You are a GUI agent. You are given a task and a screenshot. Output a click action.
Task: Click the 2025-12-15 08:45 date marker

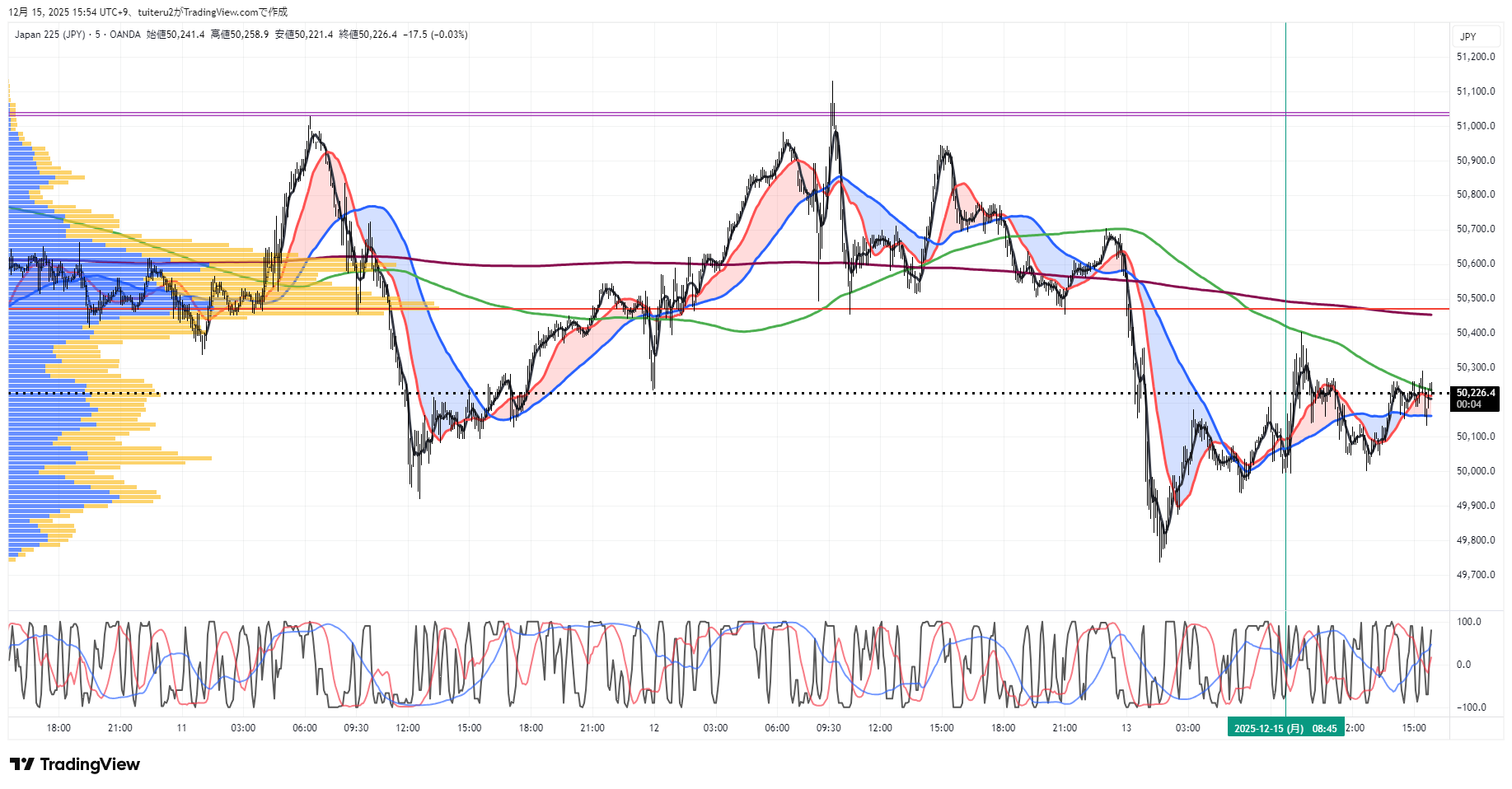1285,728
